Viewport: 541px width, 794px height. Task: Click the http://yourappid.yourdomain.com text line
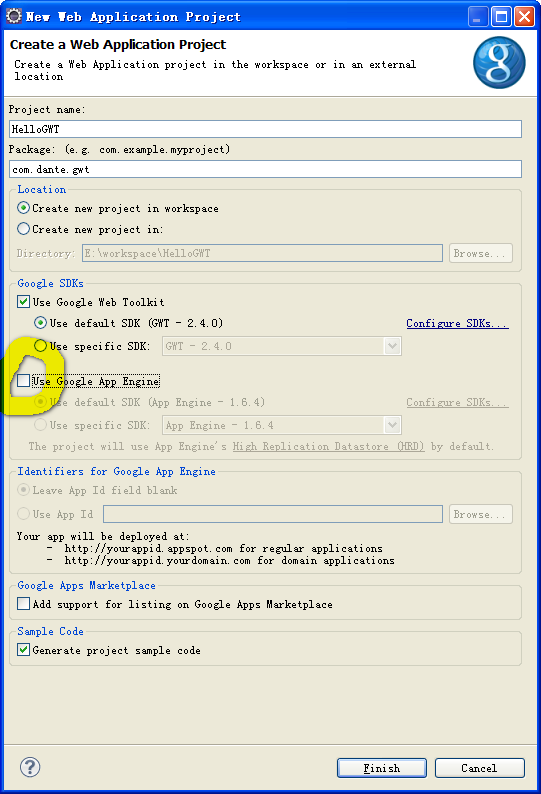[x=229, y=561]
